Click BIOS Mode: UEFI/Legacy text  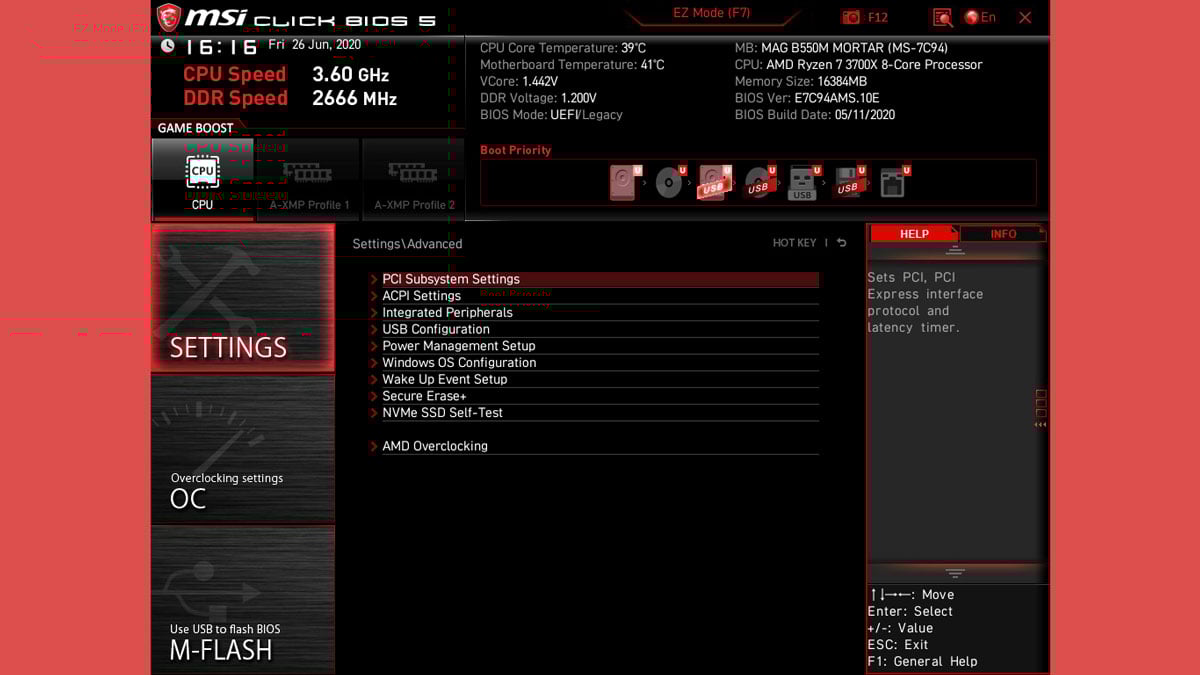pos(551,115)
